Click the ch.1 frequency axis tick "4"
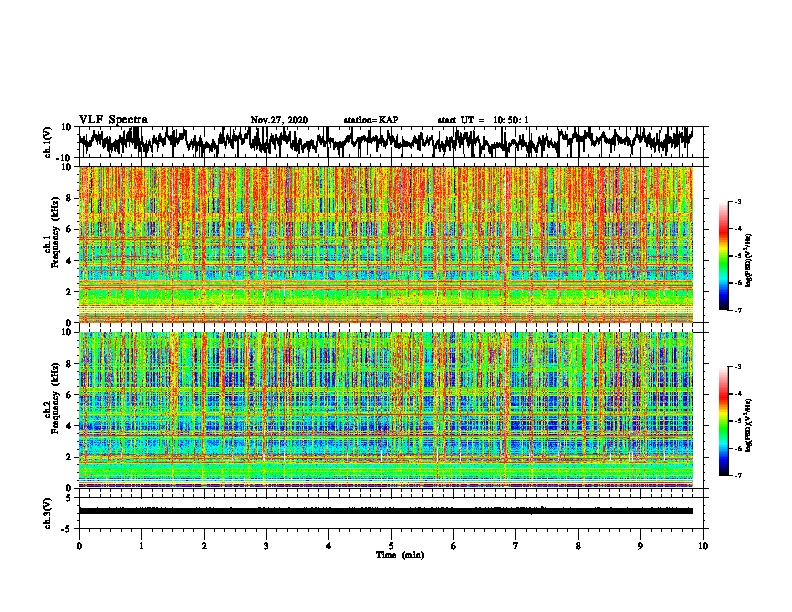 pyautogui.click(x=70, y=261)
